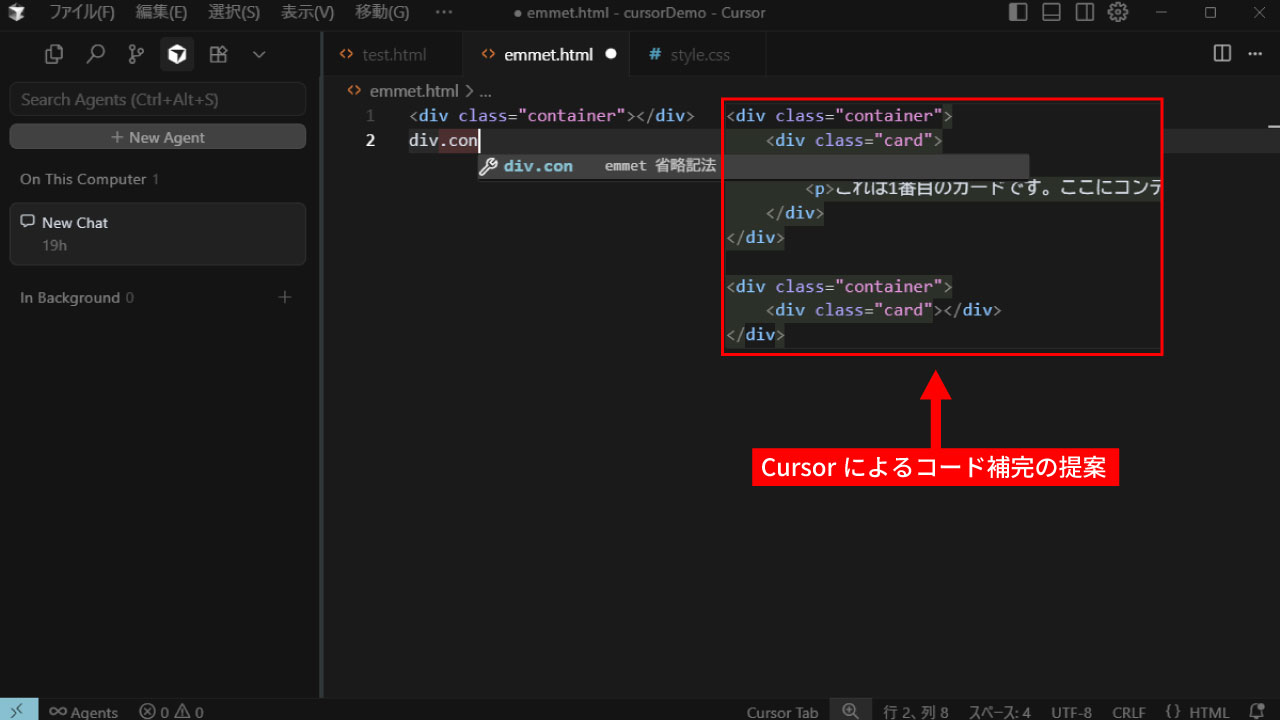Screen dimensions: 1280x720
Task: Click the emmet.html tab file icon
Action: point(488,55)
